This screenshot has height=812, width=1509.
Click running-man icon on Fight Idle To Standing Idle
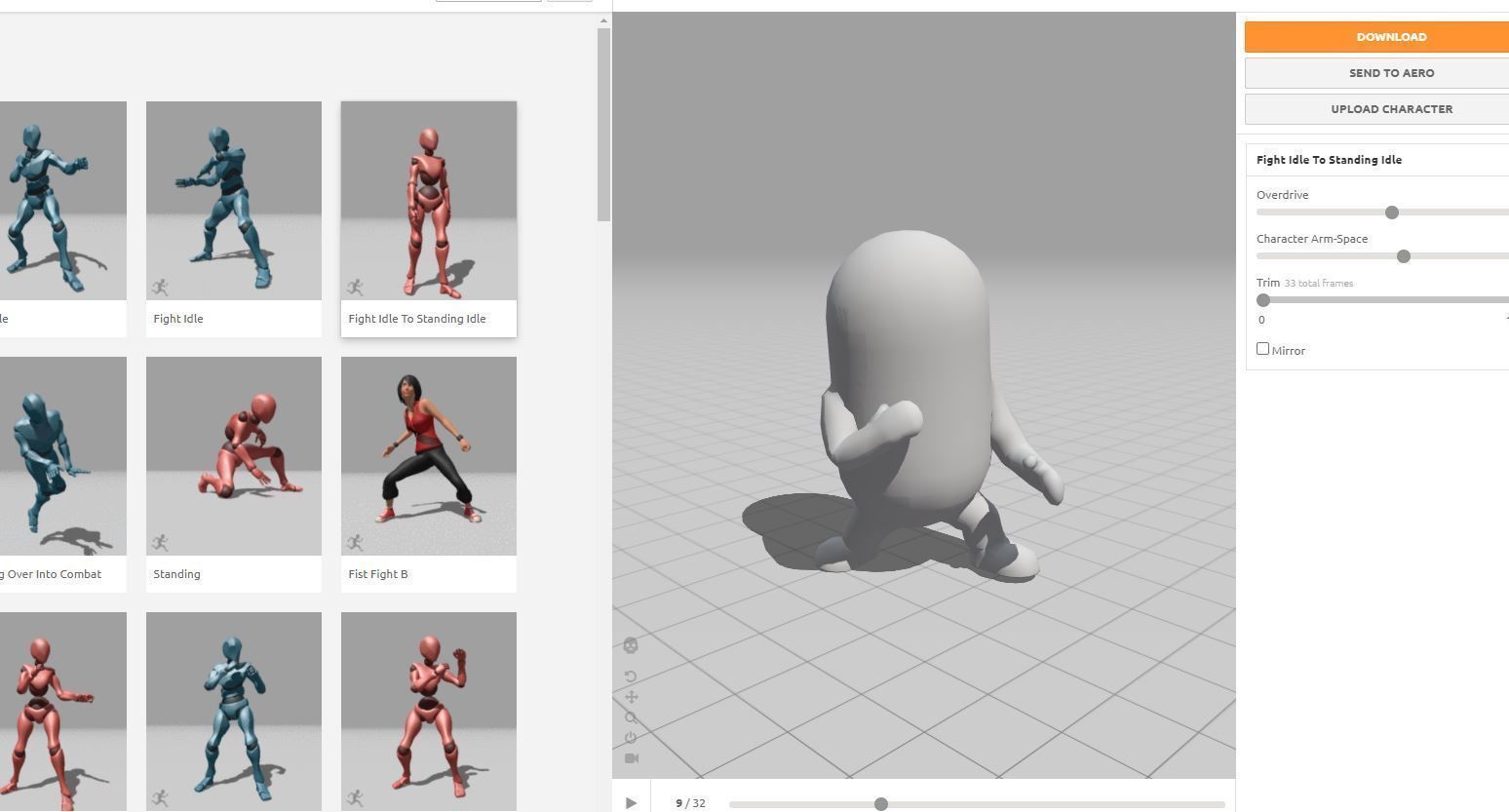pos(356,287)
